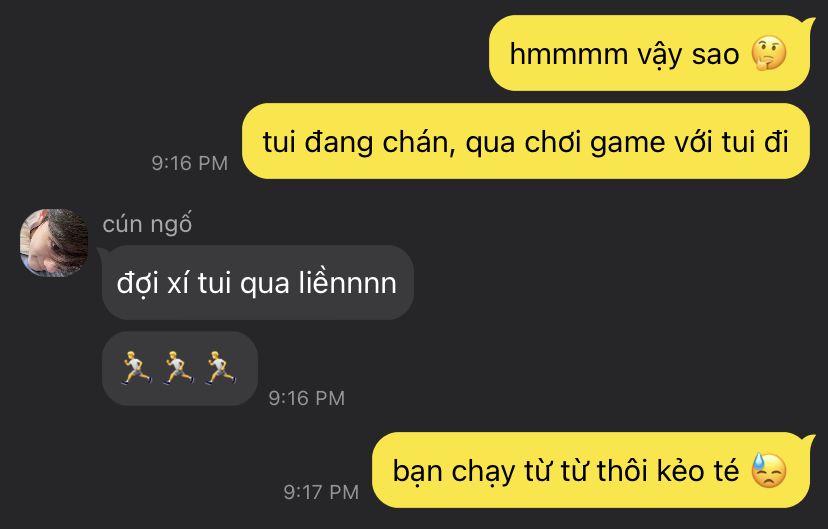
Task: Click the 9:17 PM timestamp
Action: 321,492
